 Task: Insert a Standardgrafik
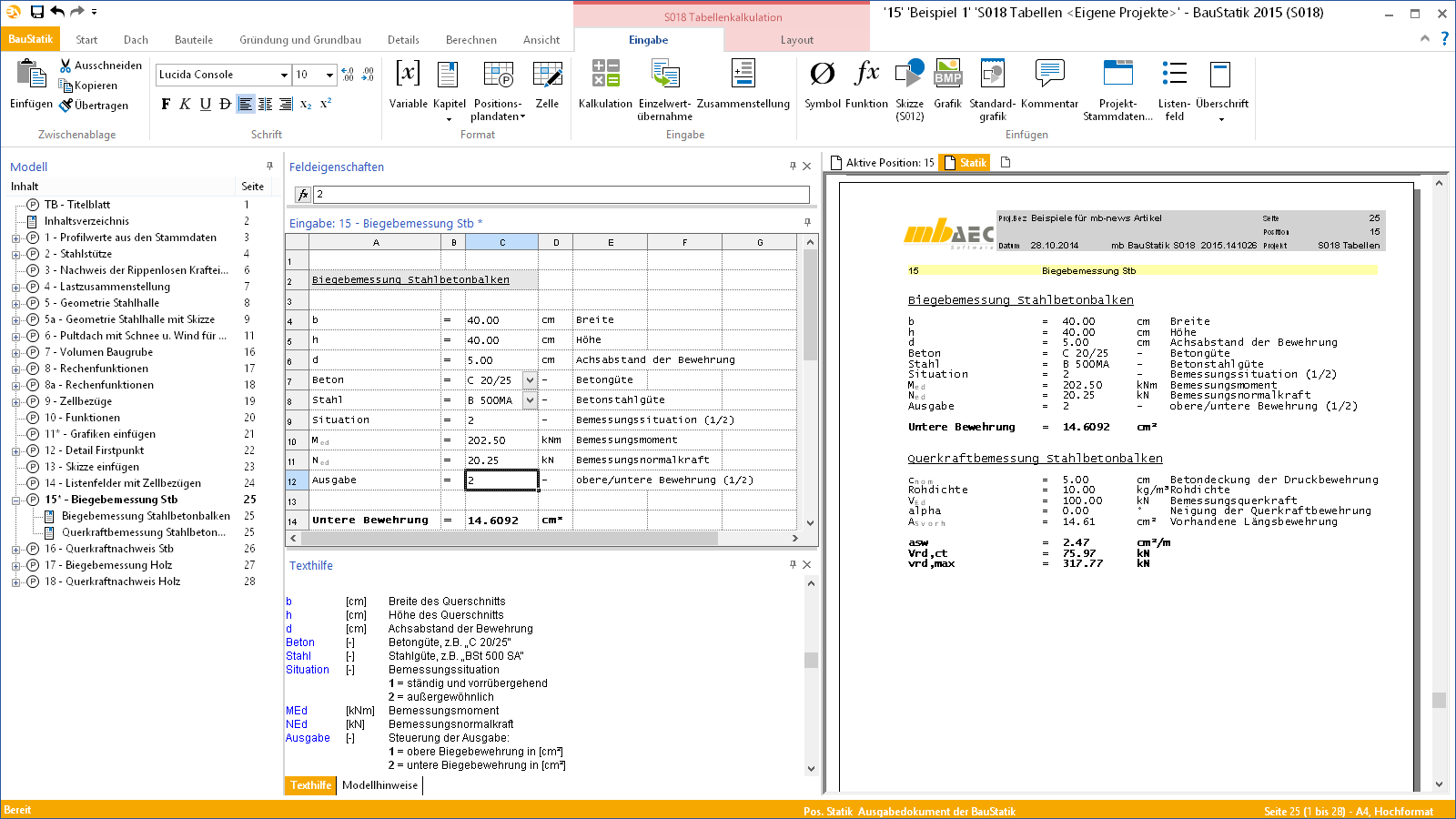(992, 89)
